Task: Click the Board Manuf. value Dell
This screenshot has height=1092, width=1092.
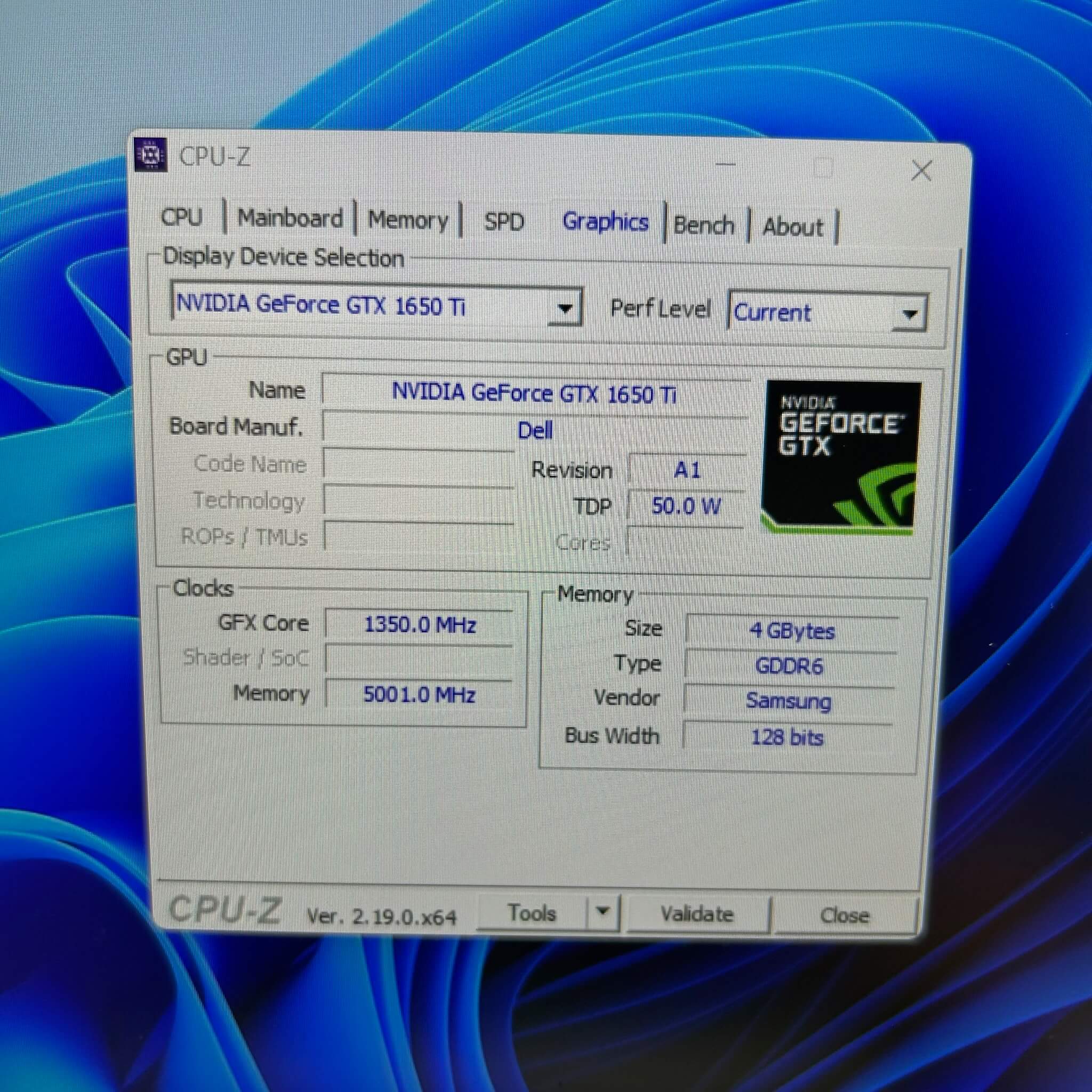Action: 535,430
